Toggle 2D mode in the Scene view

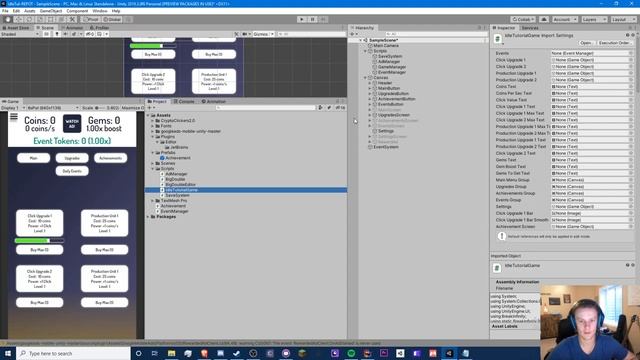[x=47, y=34]
